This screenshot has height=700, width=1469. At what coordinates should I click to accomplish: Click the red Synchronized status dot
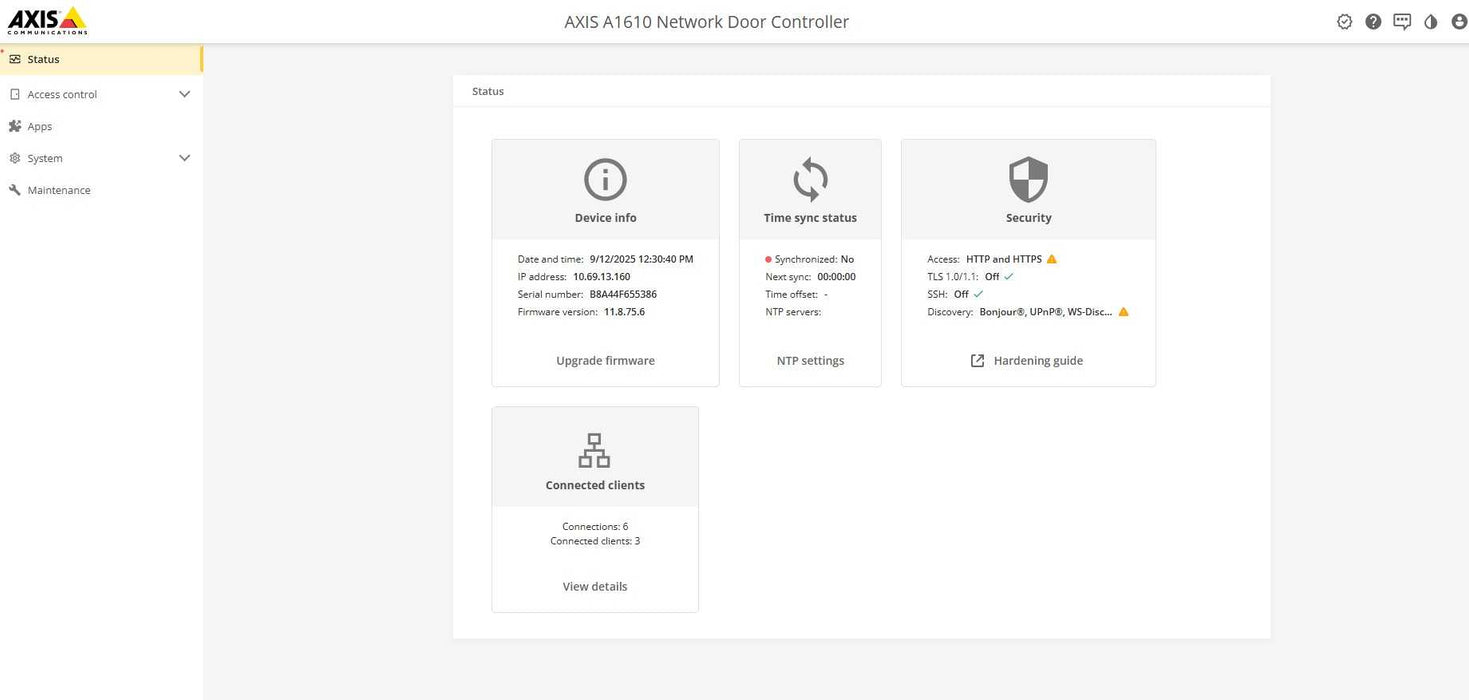tap(769, 259)
